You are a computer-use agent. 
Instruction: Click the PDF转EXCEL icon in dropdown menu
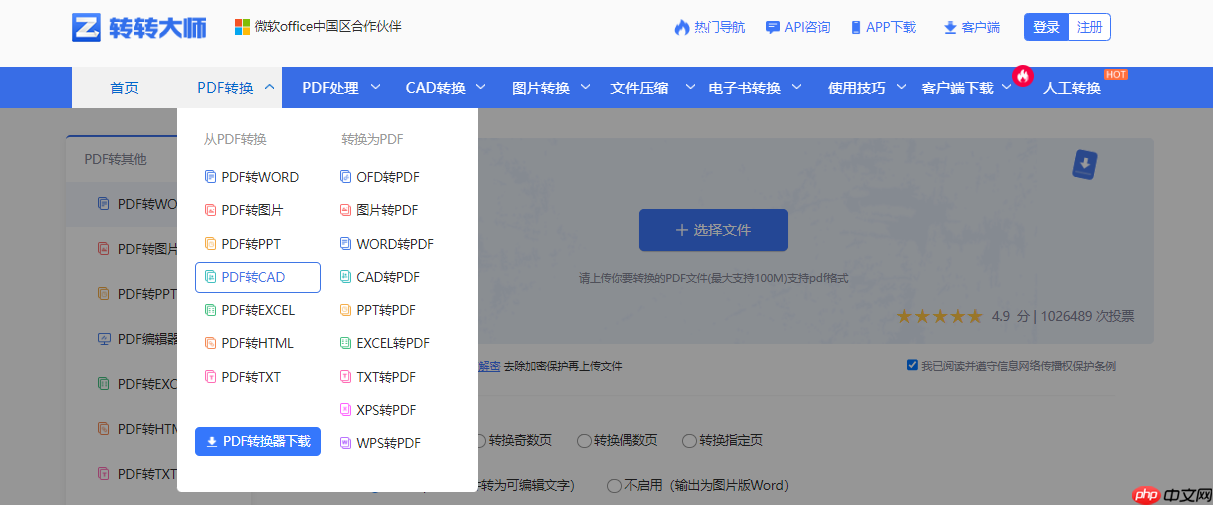coord(210,310)
